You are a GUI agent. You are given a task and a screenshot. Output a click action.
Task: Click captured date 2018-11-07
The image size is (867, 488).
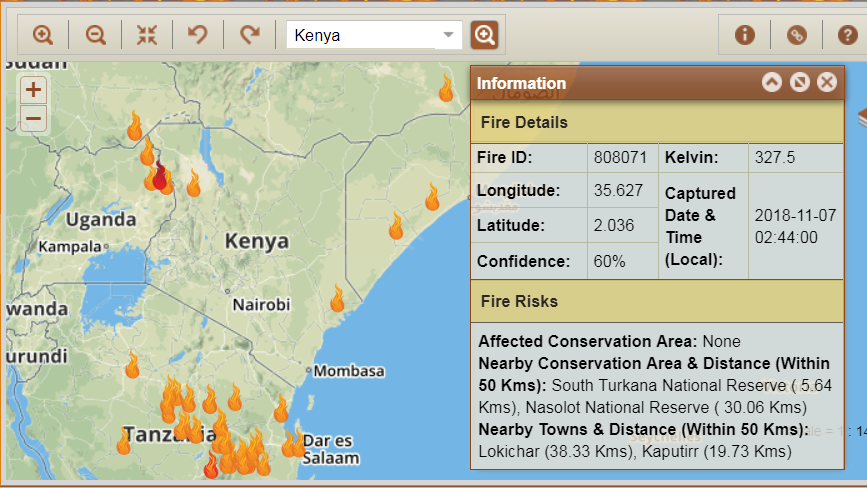pyautogui.click(x=795, y=215)
